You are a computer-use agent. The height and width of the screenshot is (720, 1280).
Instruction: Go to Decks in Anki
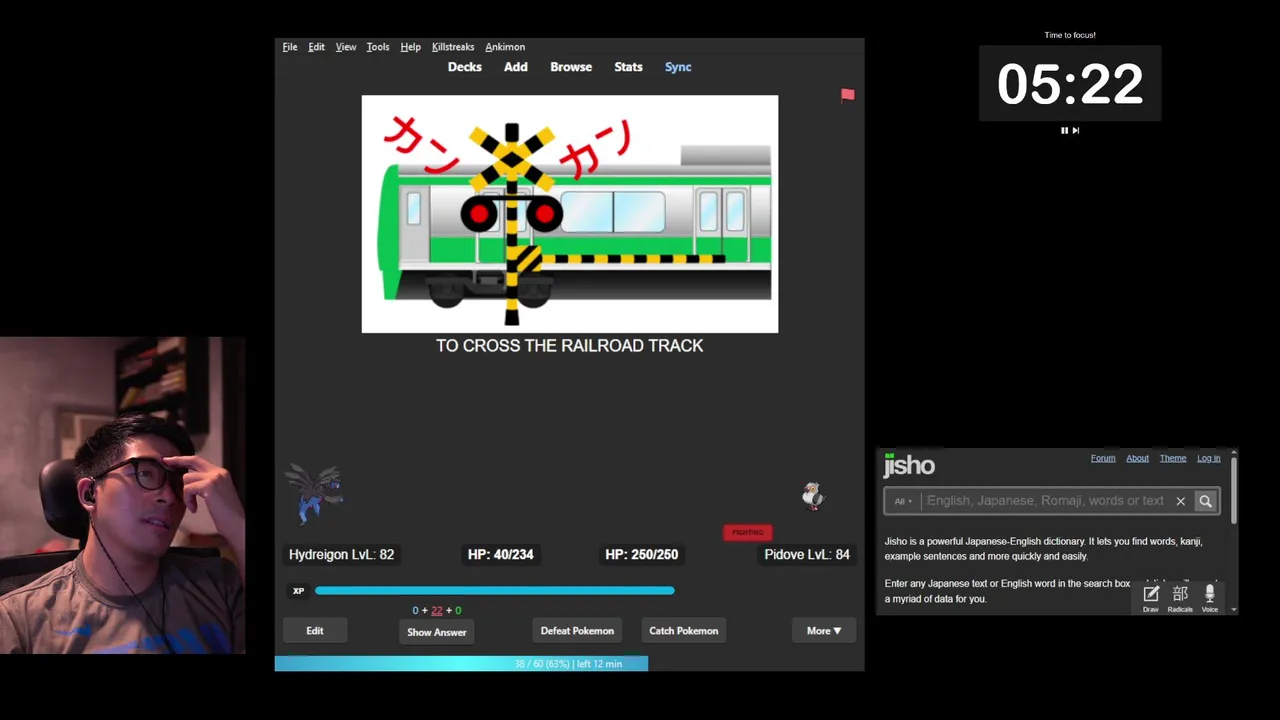[465, 67]
